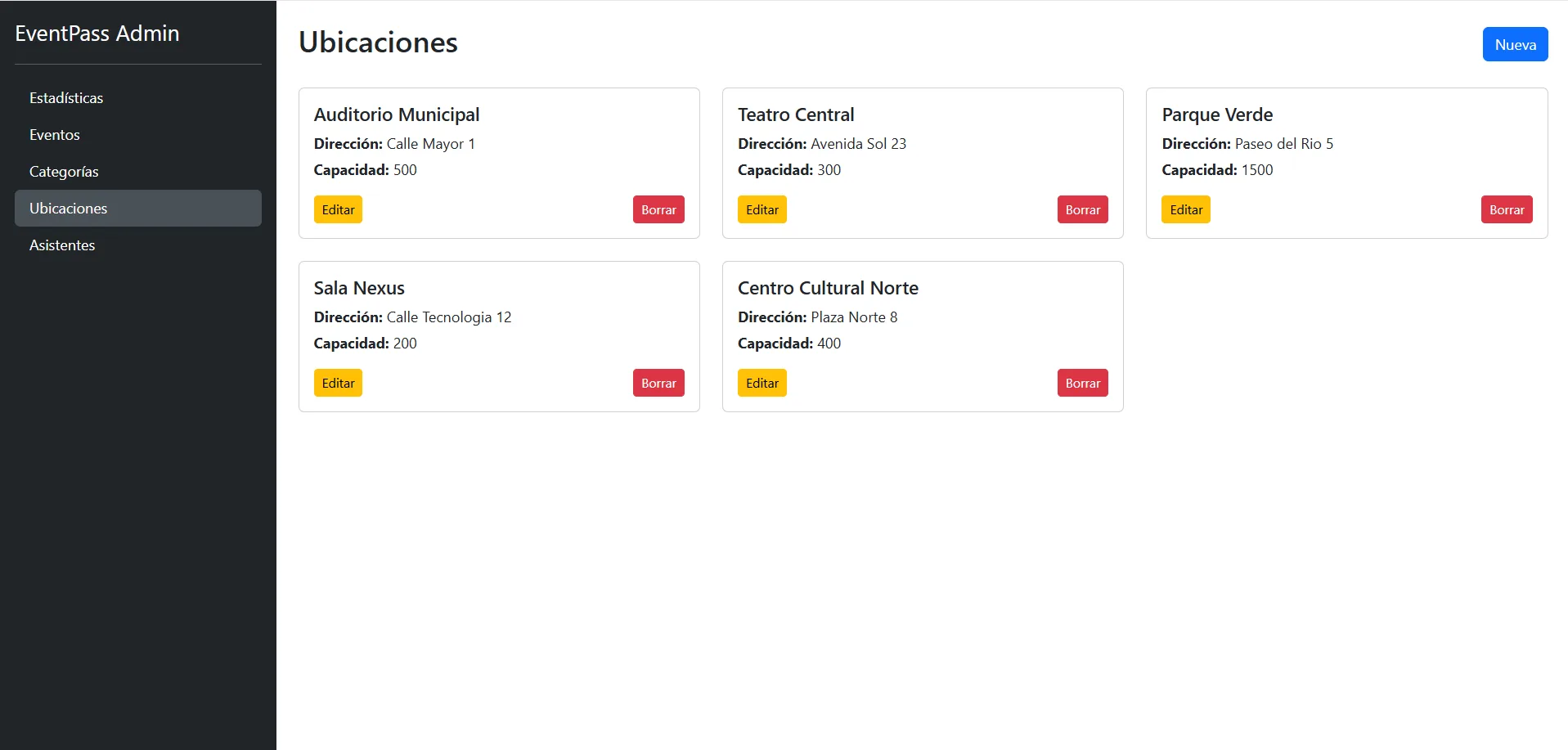The image size is (1568, 750).
Task: Click the Auditorio Municipal capacity value 500
Action: click(405, 170)
